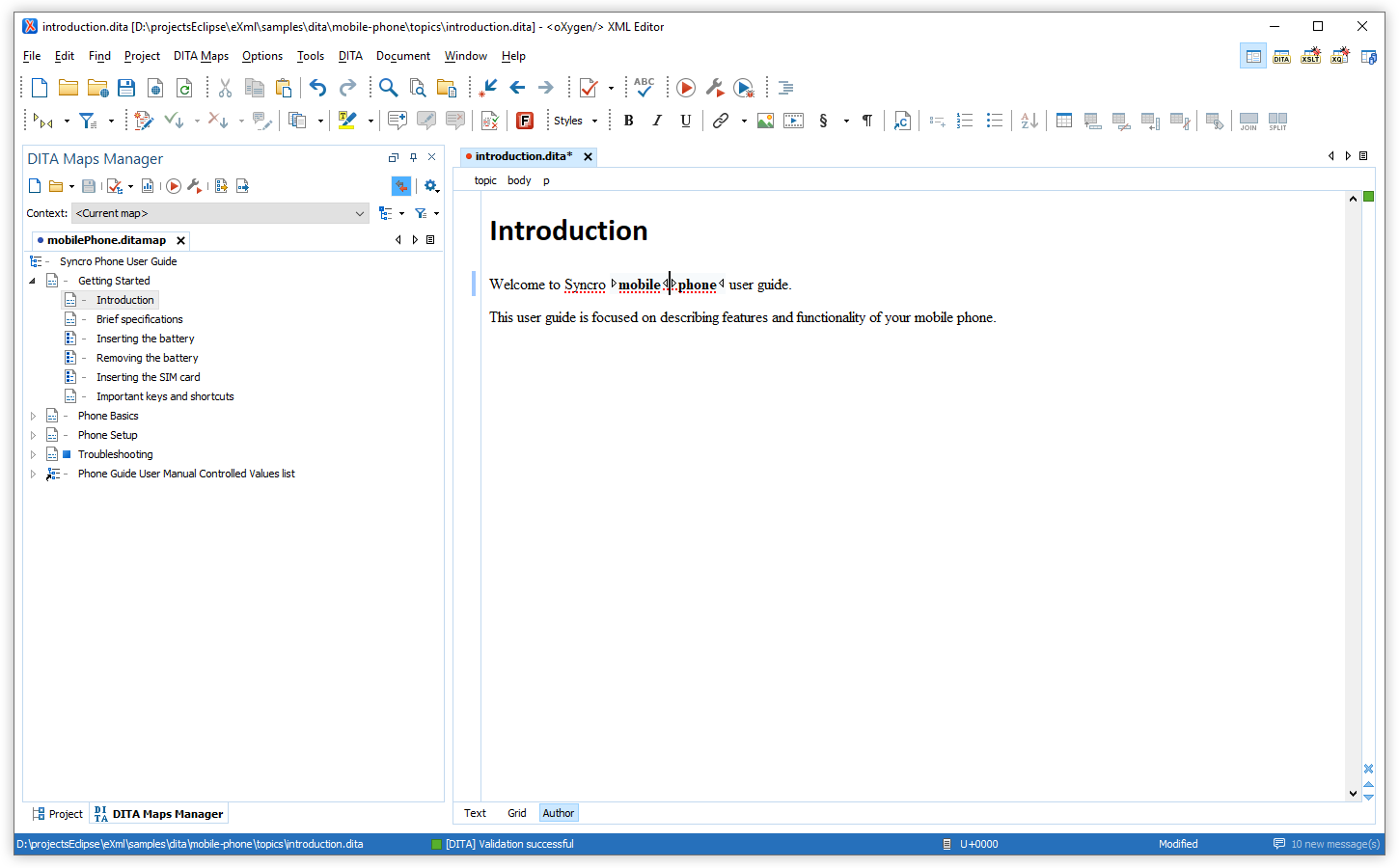Click the green validation status square
Screen dimensions: 1399x868
(x=1368, y=197)
